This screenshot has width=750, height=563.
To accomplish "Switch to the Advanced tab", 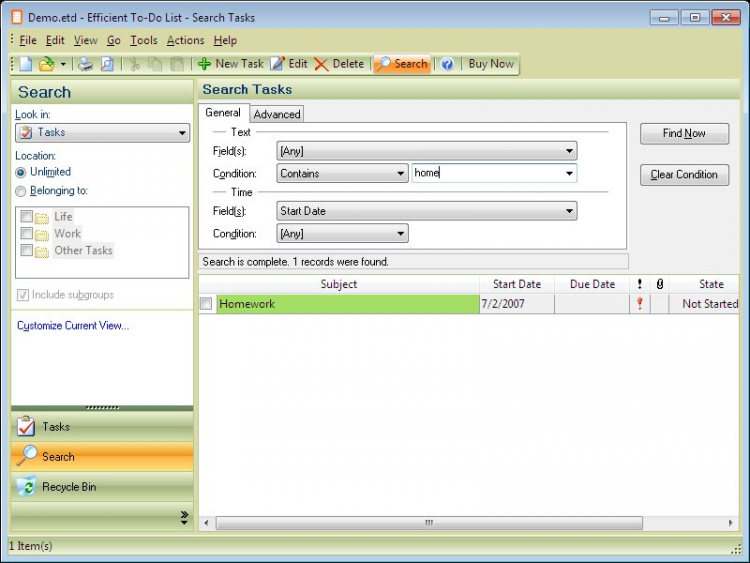I will point(277,114).
